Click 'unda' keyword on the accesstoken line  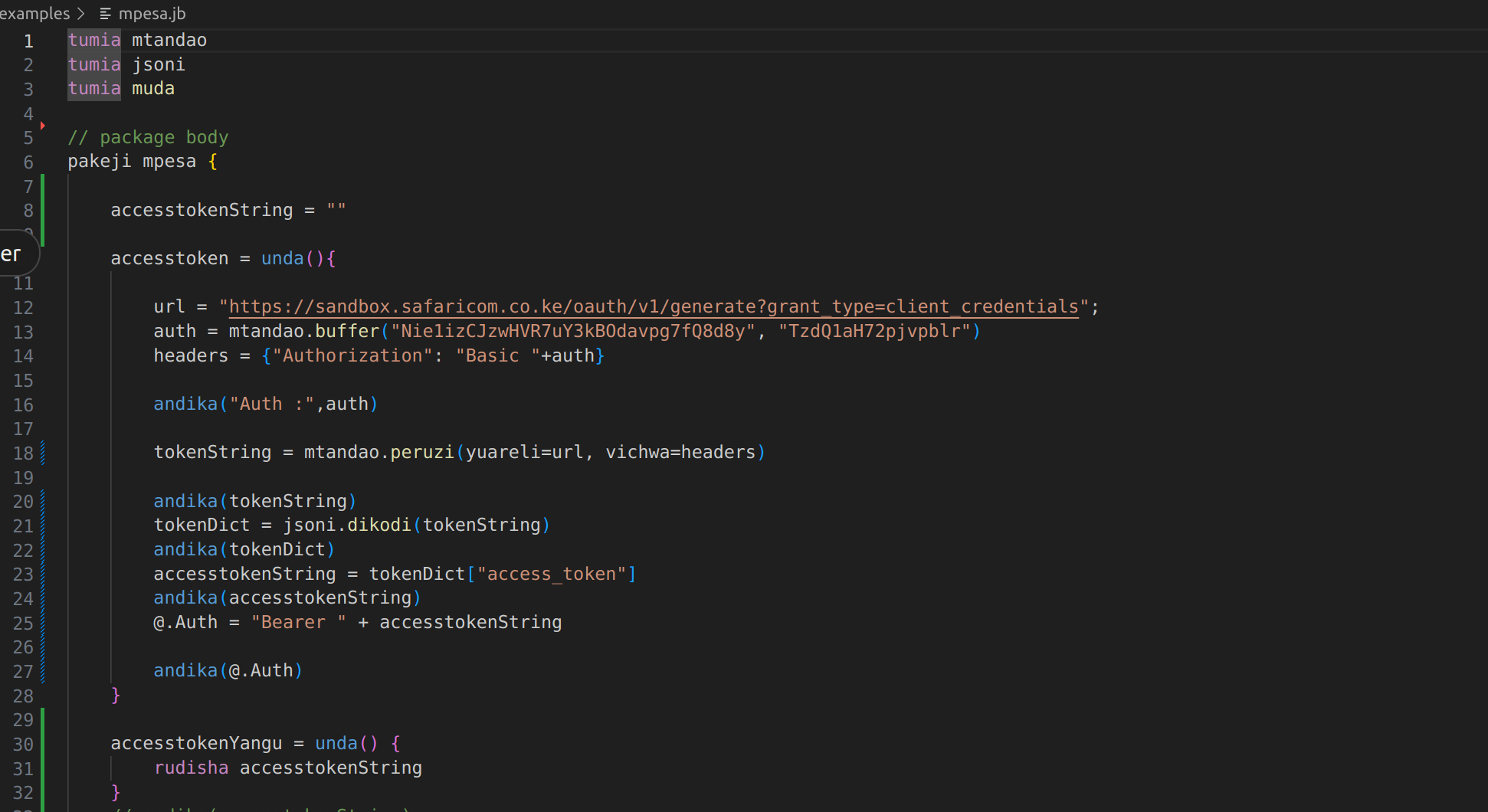(x=283, y=258)
